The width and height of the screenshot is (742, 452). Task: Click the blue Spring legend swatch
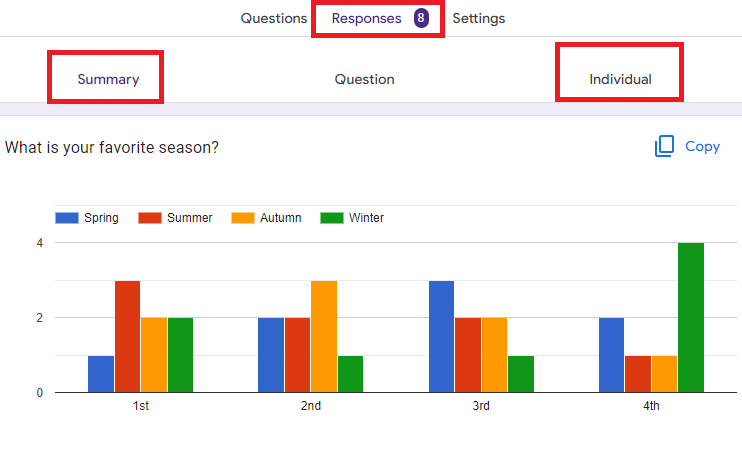tap(67, 218)
